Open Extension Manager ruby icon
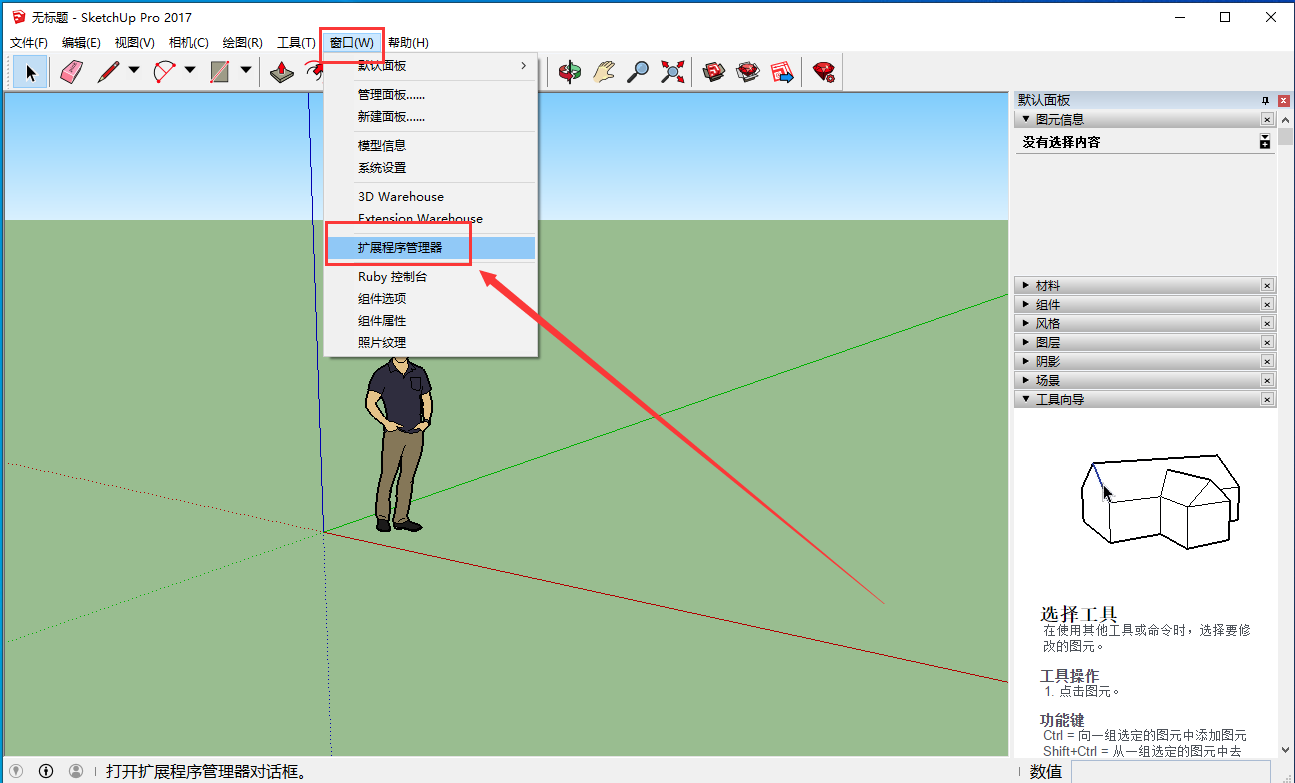This screenshot has height=783, width=1295. click(824, 72)
